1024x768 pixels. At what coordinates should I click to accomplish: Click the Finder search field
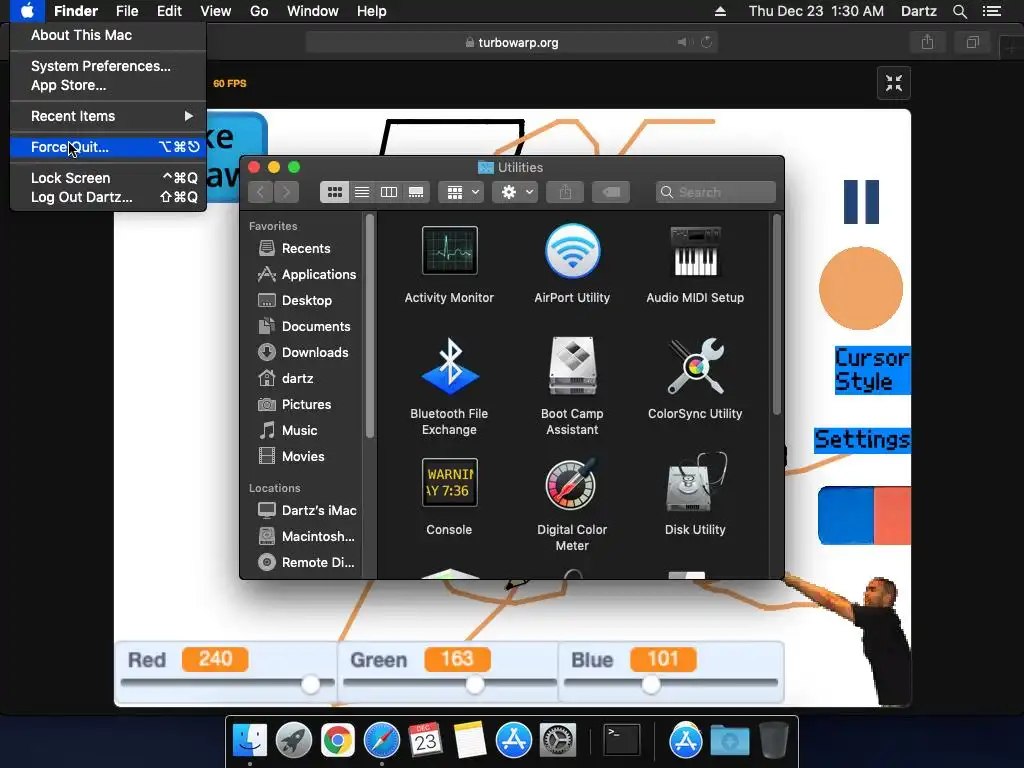(716, 192)
